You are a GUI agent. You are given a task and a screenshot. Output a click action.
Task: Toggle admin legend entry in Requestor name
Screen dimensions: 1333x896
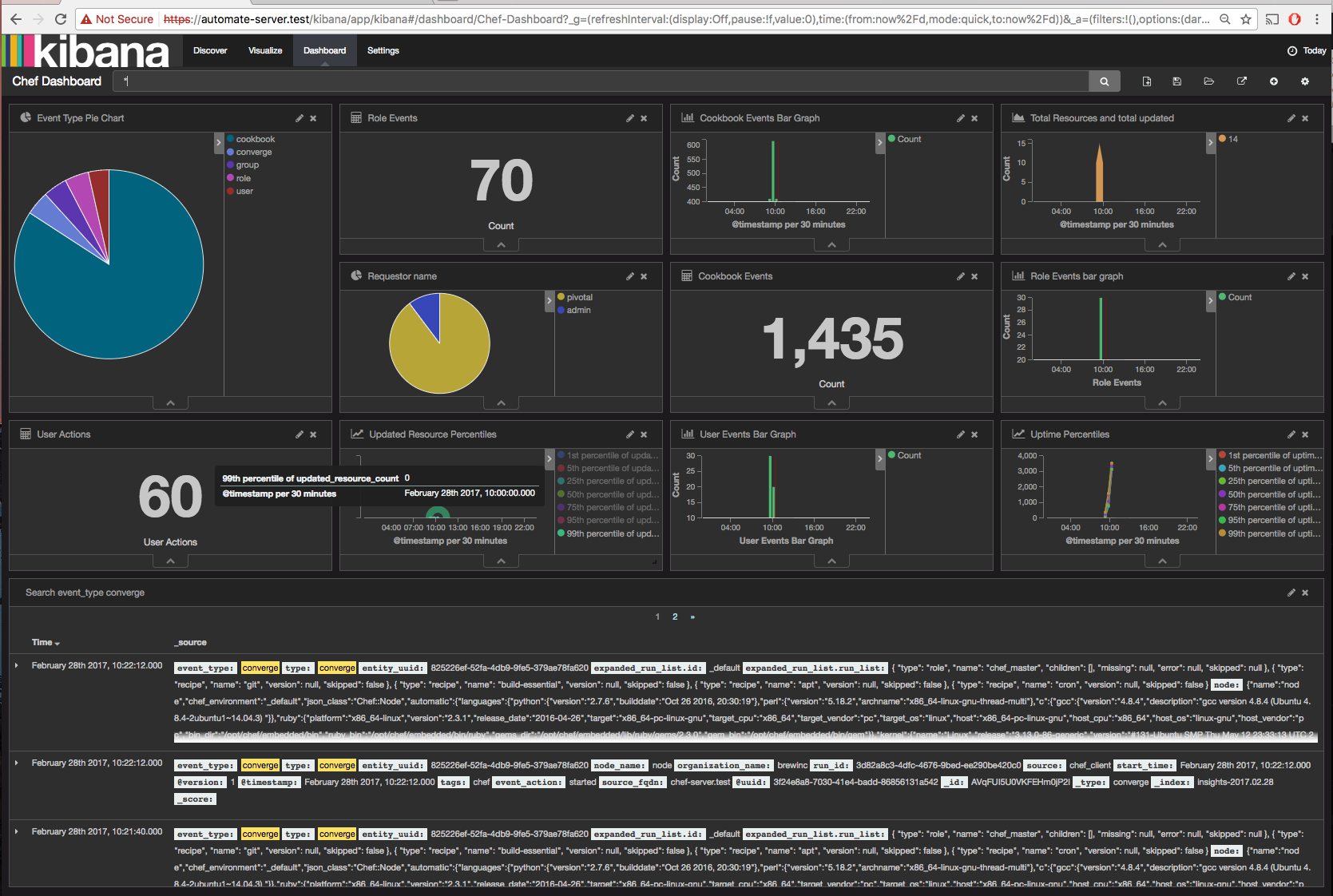tap(574, 310)
